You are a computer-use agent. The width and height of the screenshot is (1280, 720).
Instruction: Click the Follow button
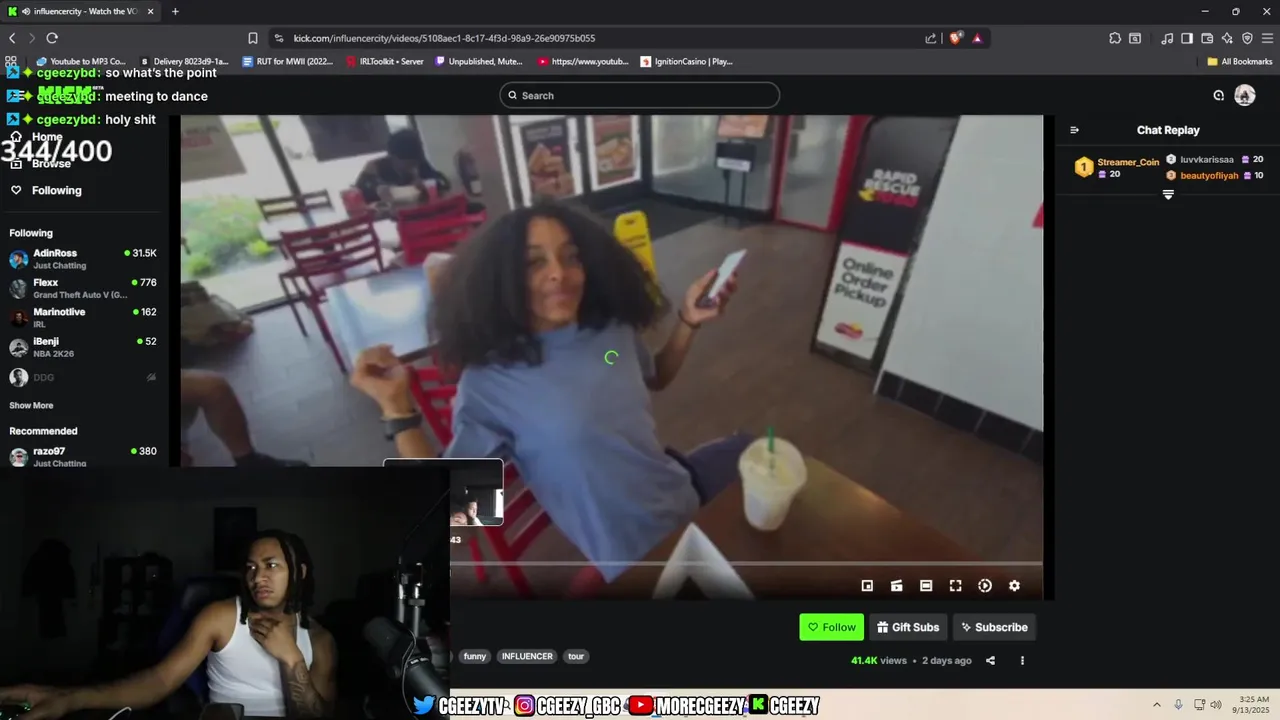(x=832, y=627)
